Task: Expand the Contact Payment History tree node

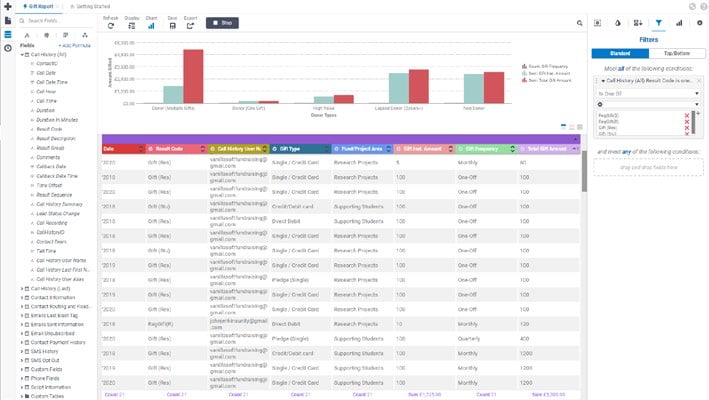Action: 22,343
